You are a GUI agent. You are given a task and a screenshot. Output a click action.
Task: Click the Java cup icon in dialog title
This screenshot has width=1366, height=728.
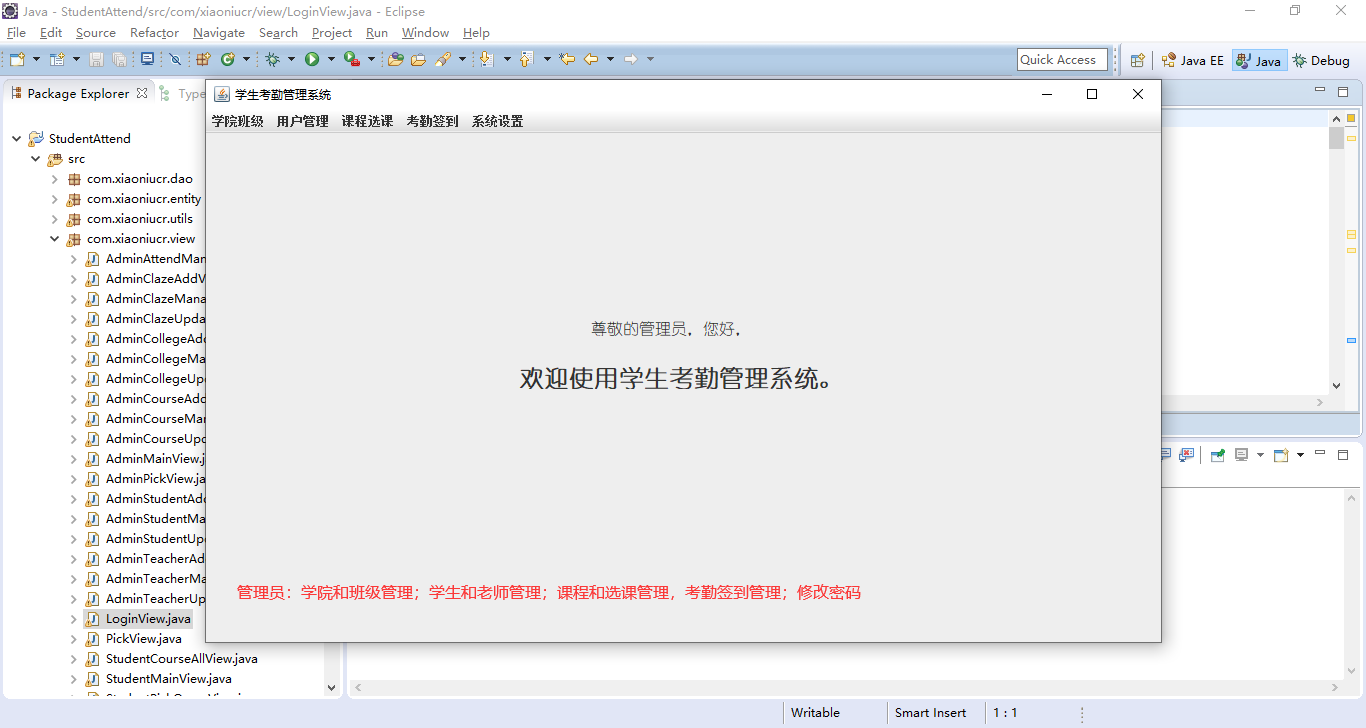(x=222, y=94)
